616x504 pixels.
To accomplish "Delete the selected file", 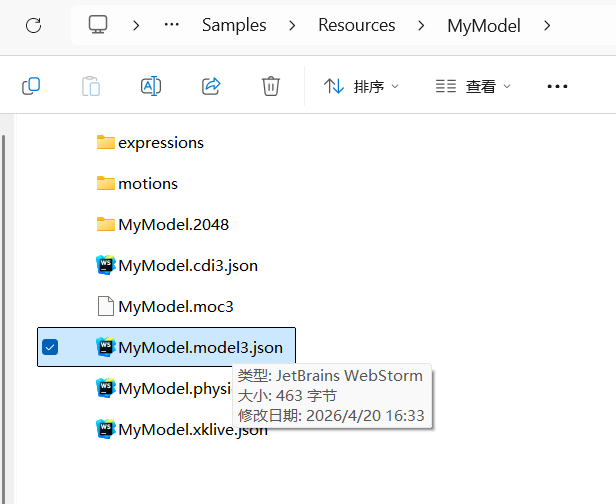I will (271, 86).
